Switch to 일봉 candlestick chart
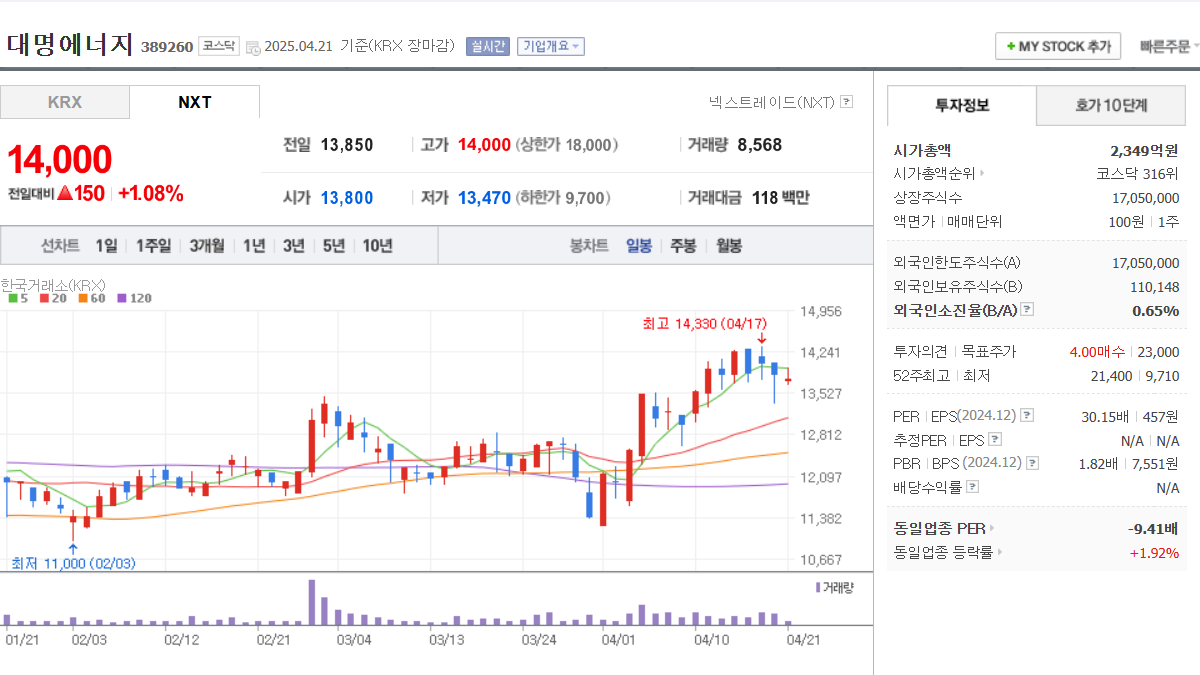Screen dimensions: 1200x675 click(639, 246)
